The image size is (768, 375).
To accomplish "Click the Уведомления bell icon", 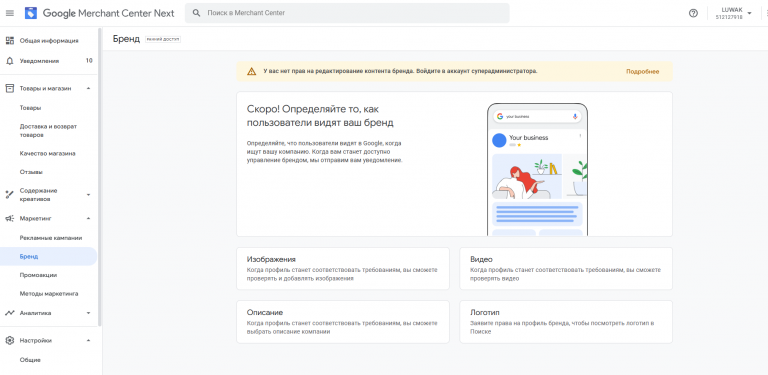I will pos(10,61).
